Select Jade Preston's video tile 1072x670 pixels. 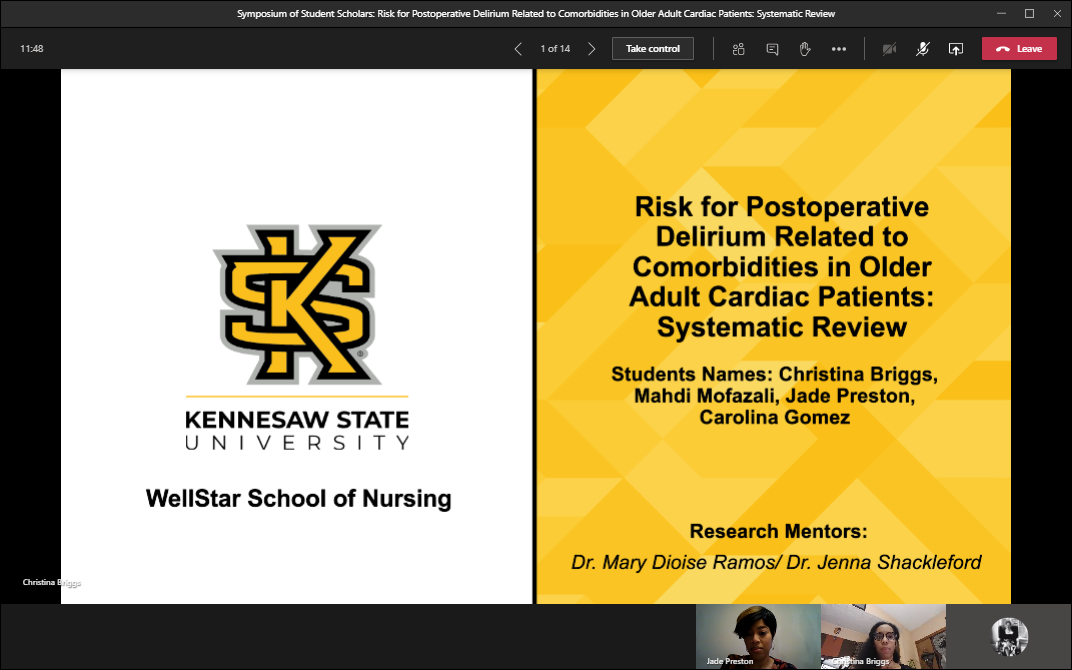757,636
